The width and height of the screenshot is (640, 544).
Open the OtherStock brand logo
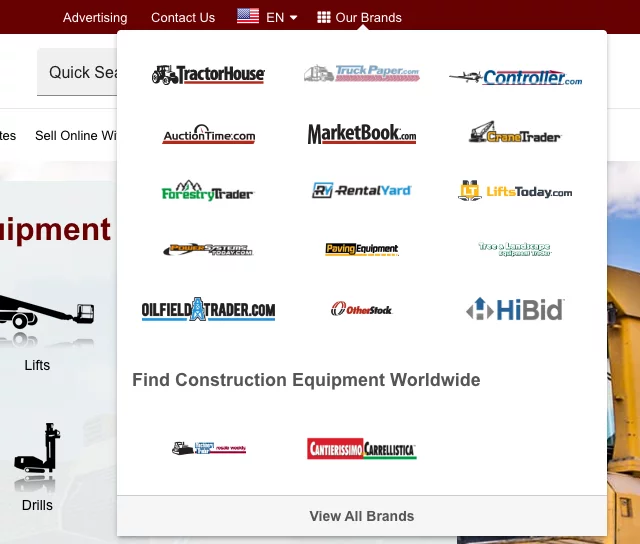[362, 309]
